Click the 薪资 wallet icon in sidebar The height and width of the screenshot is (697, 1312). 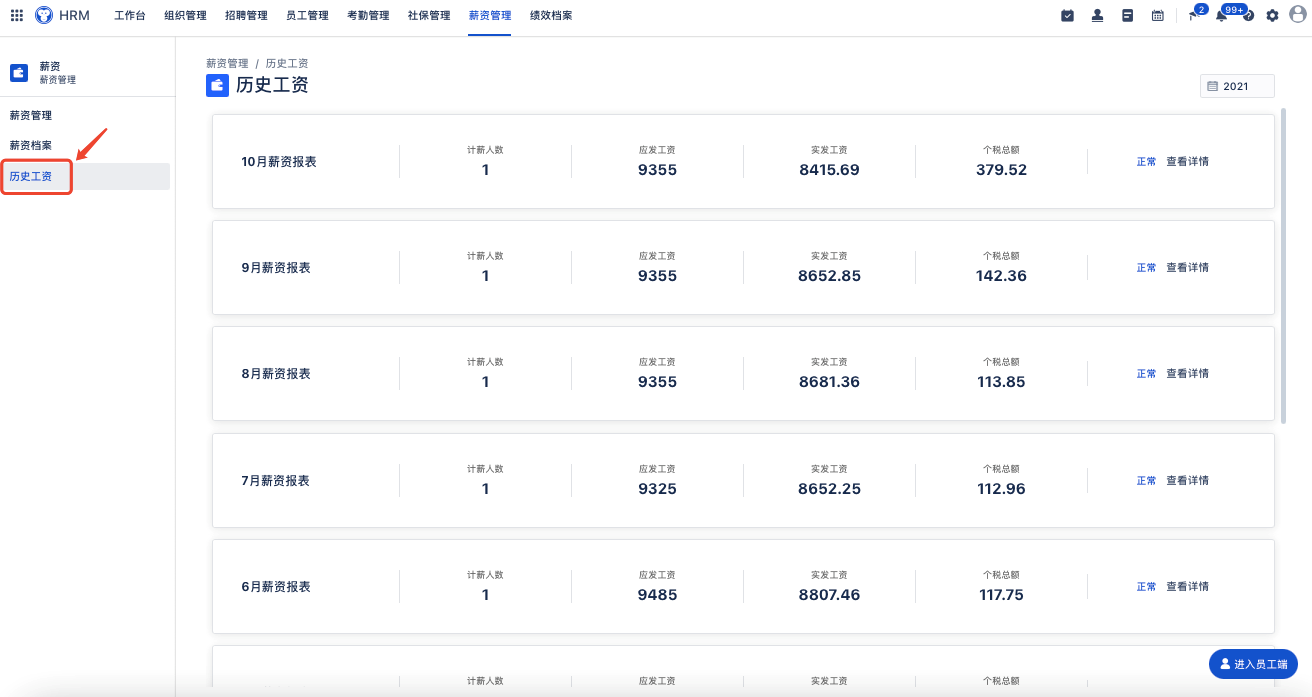coord(19,72)
